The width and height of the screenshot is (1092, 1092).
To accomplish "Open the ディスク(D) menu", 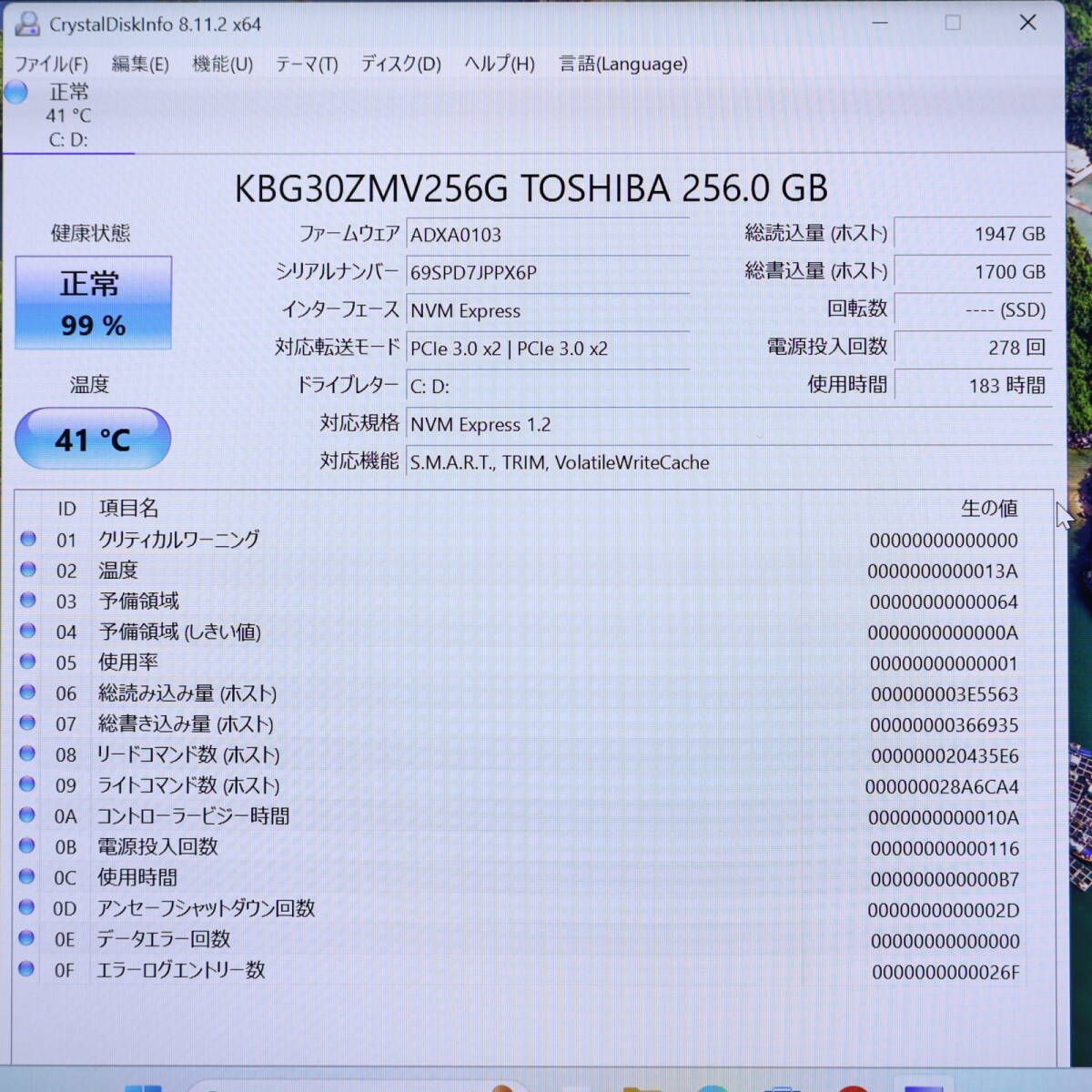I will [401, 65].
